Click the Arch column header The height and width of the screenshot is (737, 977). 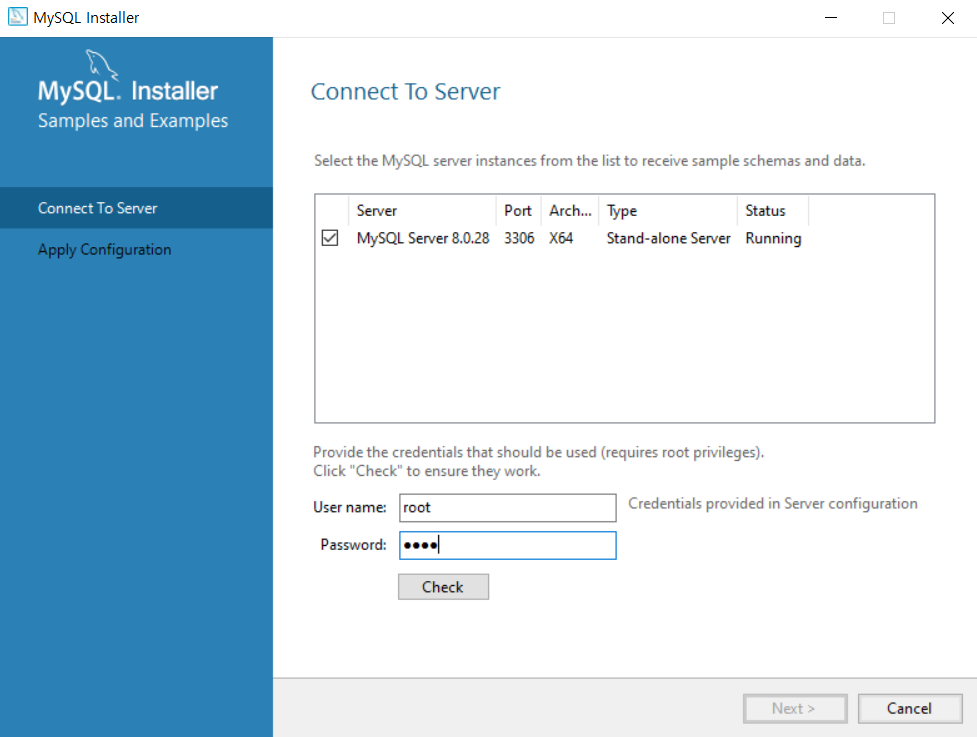pyautogui.click(x=569, y=210)
